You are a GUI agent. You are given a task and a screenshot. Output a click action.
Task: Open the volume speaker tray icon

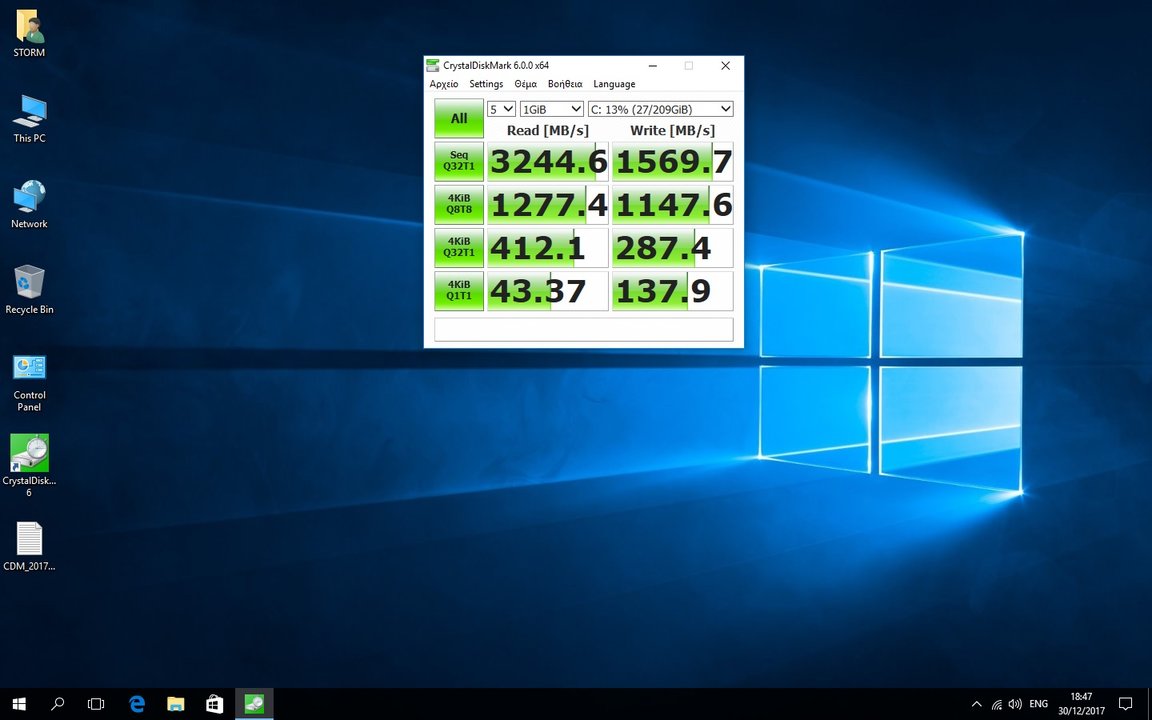tap(1015, 704)
